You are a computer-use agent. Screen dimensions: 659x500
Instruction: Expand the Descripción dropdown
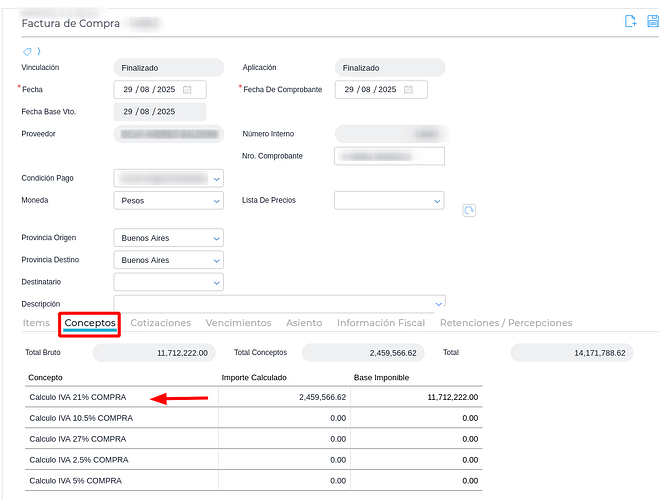tap(438, 303)
